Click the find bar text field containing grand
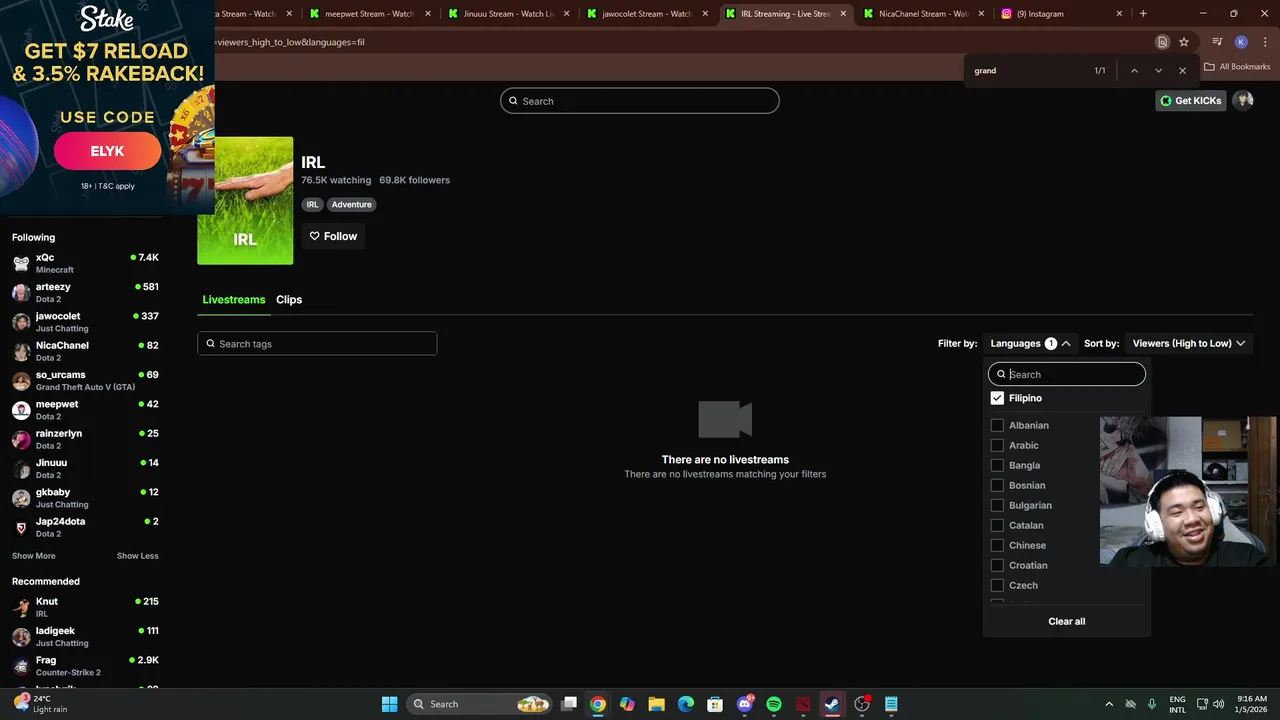 (1025, 71)
